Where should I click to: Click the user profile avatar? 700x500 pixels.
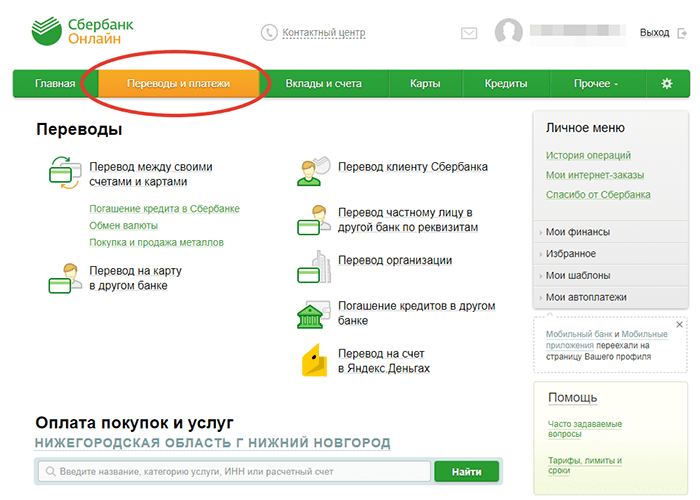point(508,32)
